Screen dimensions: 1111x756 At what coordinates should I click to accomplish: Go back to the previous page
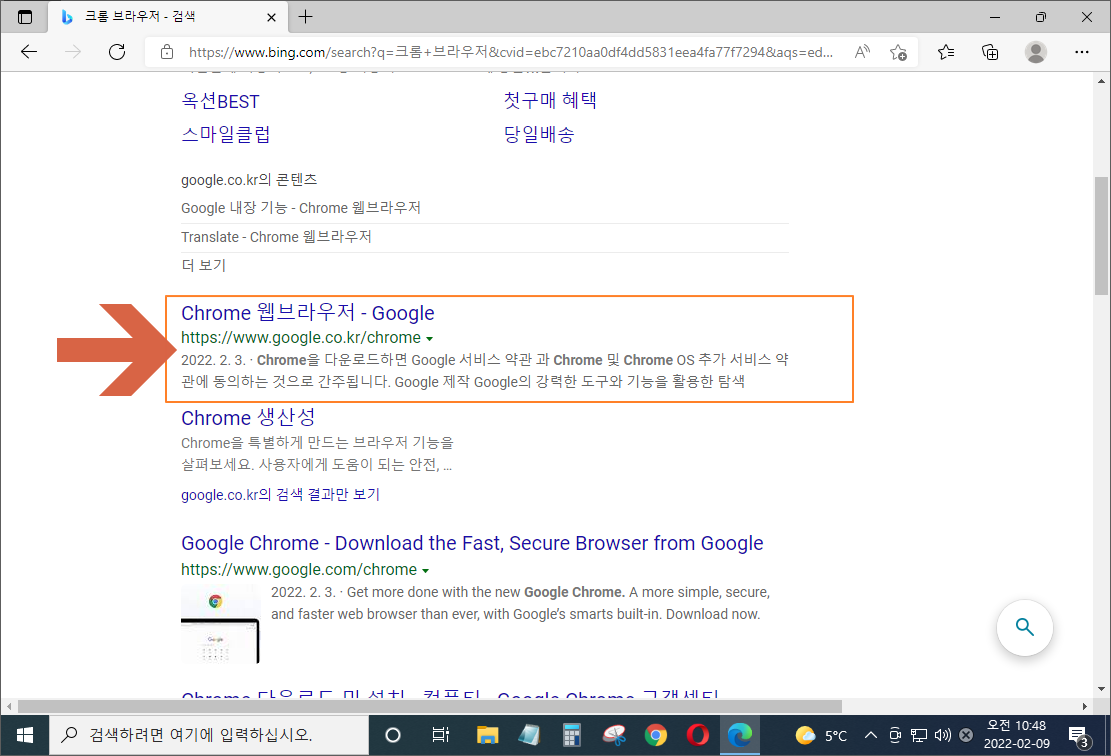tap(29, 52)
